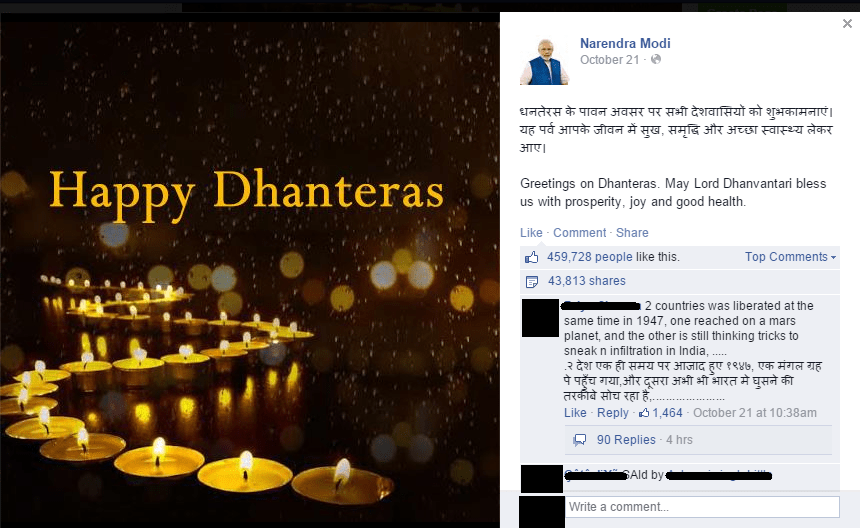The image size is (860, 528).
Task: Click the post's Like link
Action: click(x=531, y=232)
